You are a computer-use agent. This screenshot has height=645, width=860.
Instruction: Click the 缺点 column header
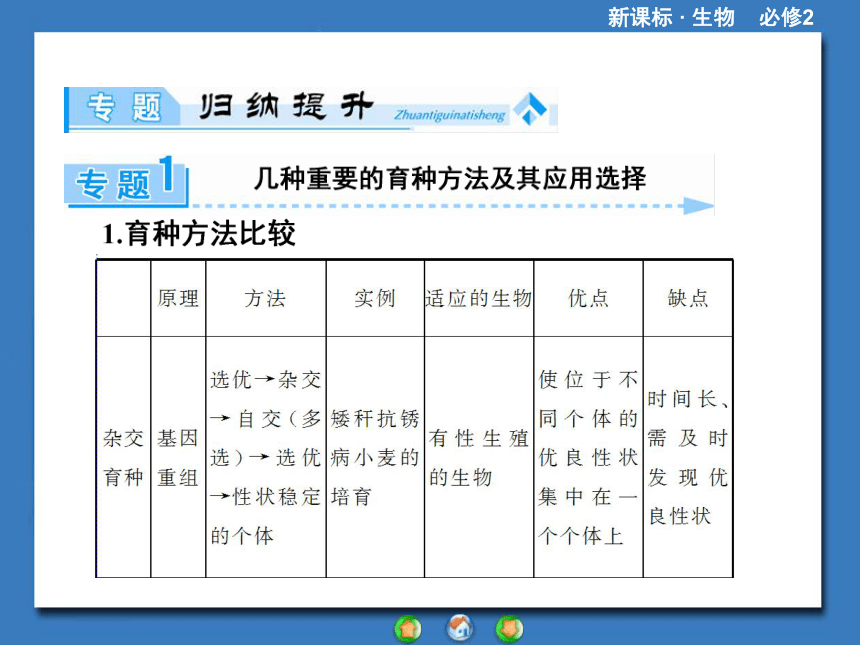pyautogui.click(x=688, y=298)
